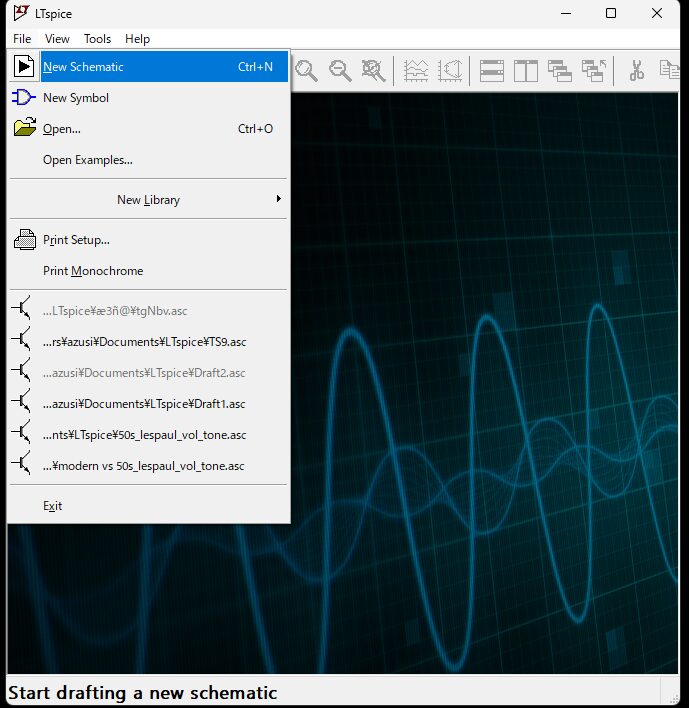Viewport: 689px width, 708px height.
Task: Tile windows vertically using the toolbar icon
Action: [525, 69]
